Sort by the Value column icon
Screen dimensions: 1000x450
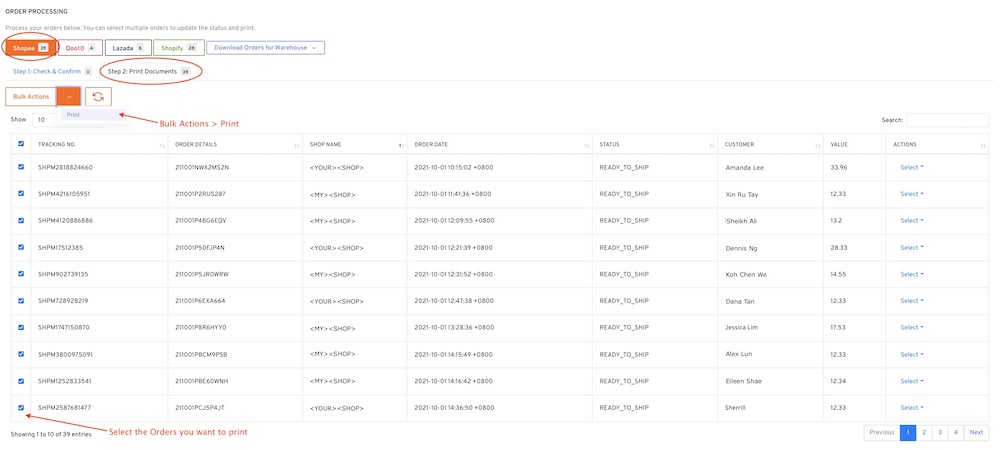click(x=877, y=146)
